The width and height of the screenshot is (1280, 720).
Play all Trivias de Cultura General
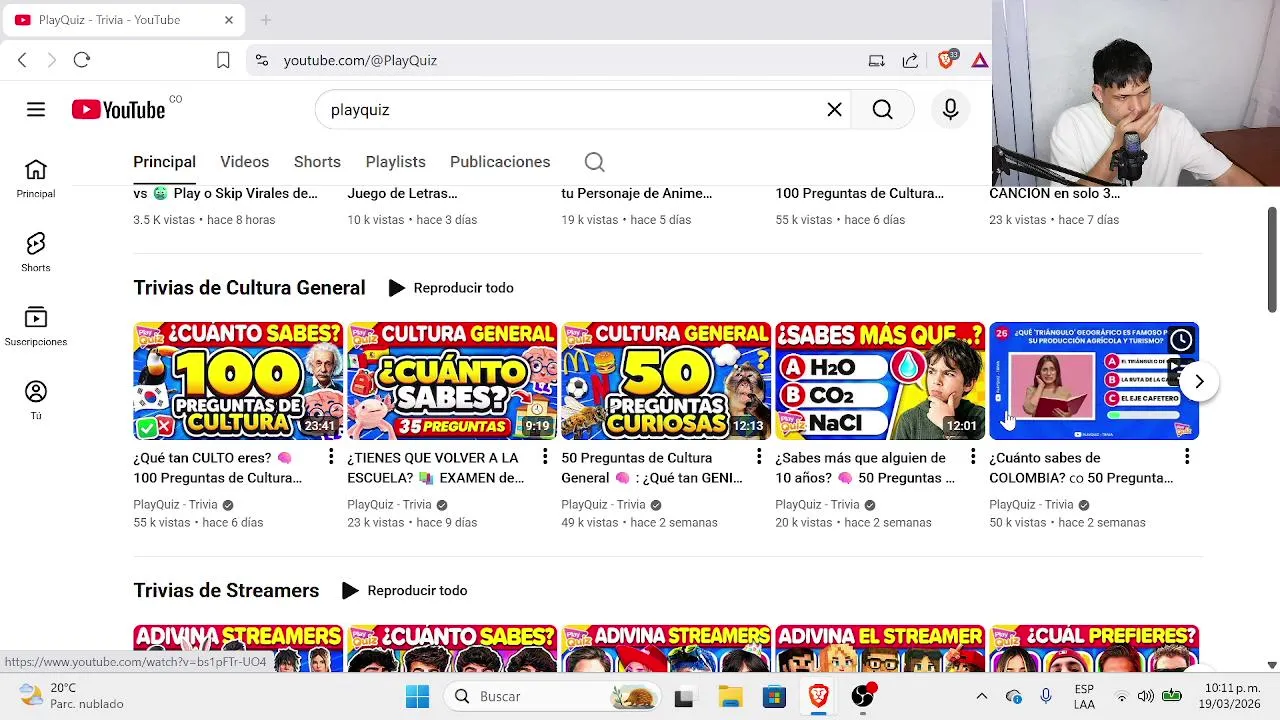451,288
